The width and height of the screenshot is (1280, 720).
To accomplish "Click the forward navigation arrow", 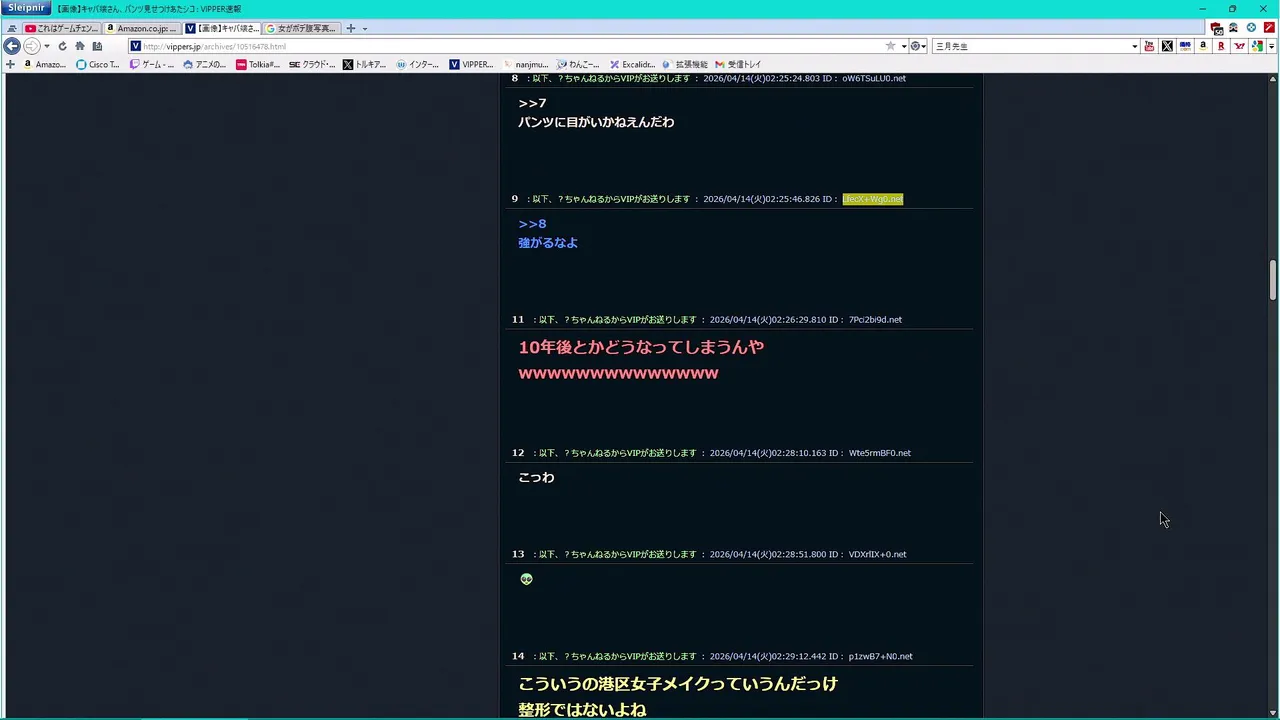I will pos(31,46).
